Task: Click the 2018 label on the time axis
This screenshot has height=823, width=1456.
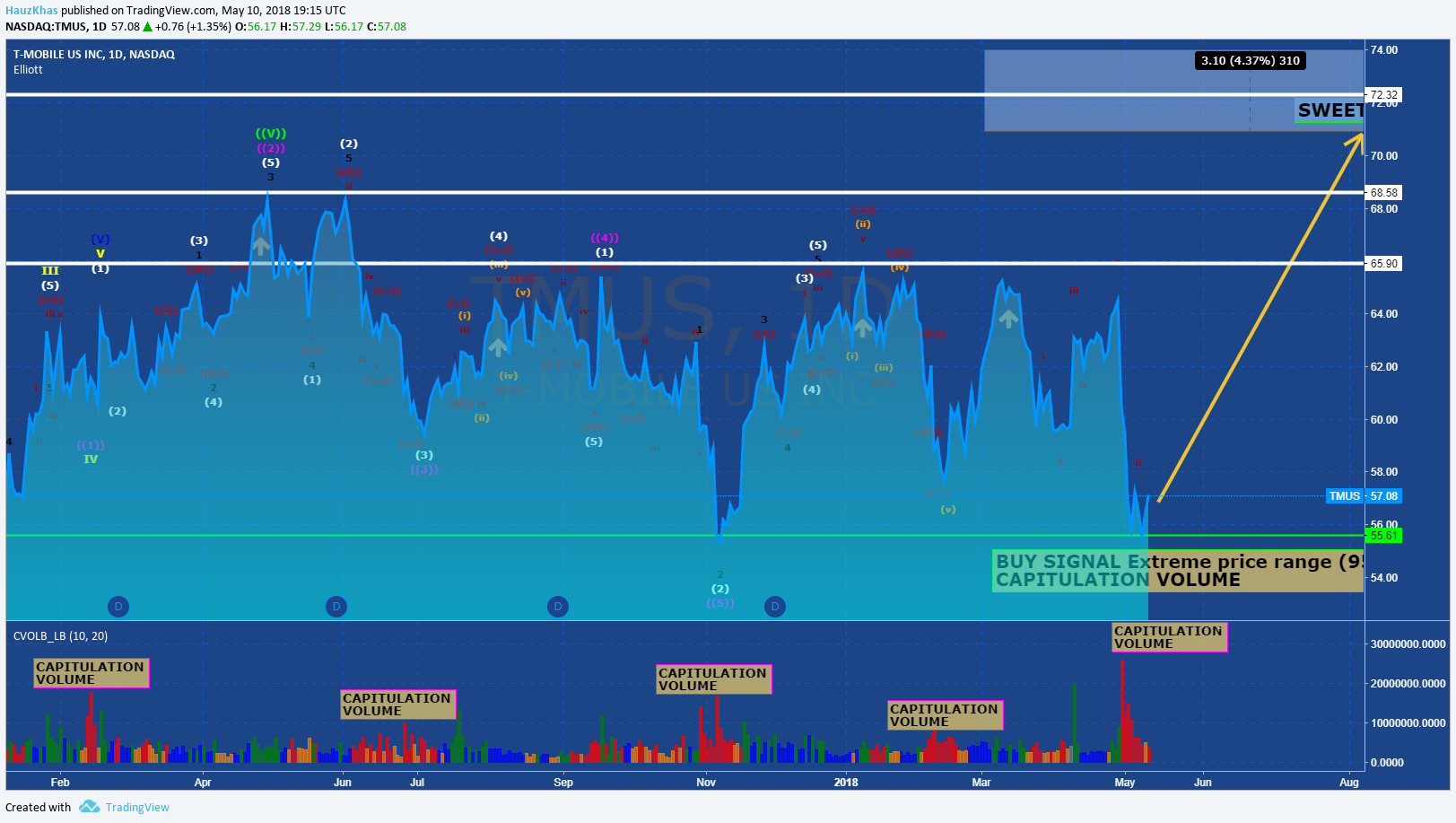Action: pos(846,783)
